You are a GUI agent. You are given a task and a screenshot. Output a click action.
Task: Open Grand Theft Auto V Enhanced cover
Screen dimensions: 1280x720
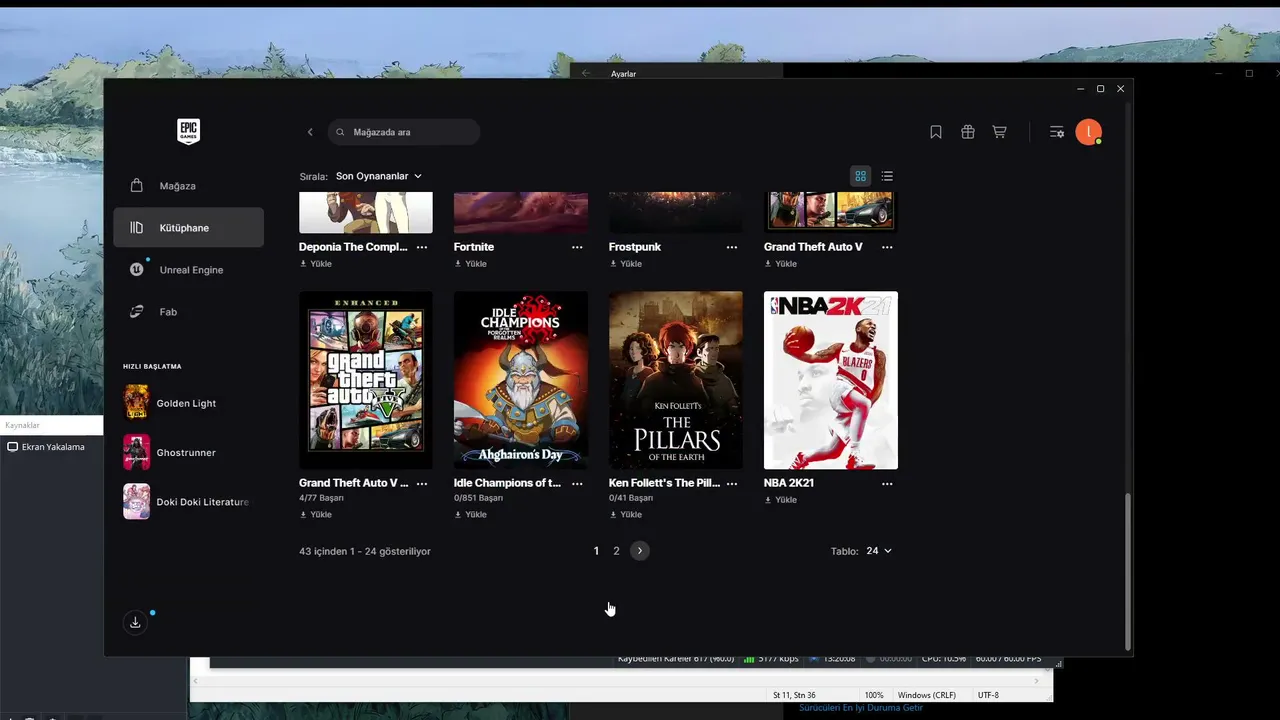coord(366,380)
